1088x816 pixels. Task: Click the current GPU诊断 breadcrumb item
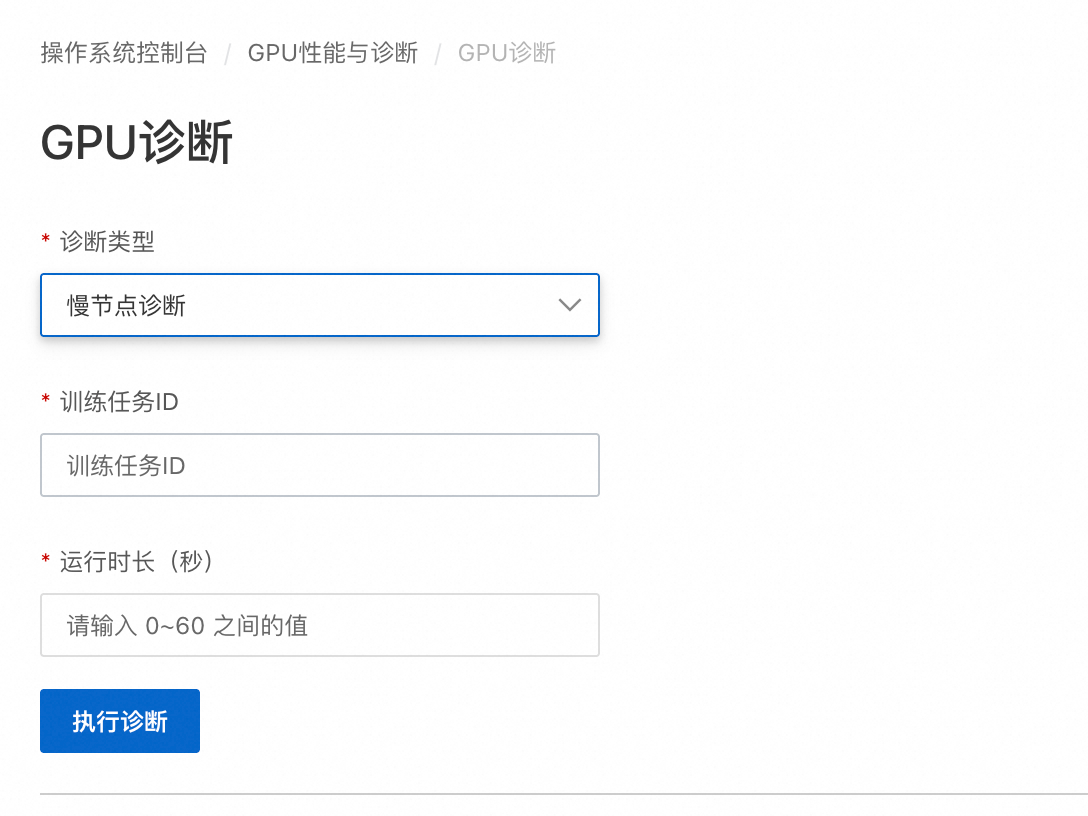point(506,53)
